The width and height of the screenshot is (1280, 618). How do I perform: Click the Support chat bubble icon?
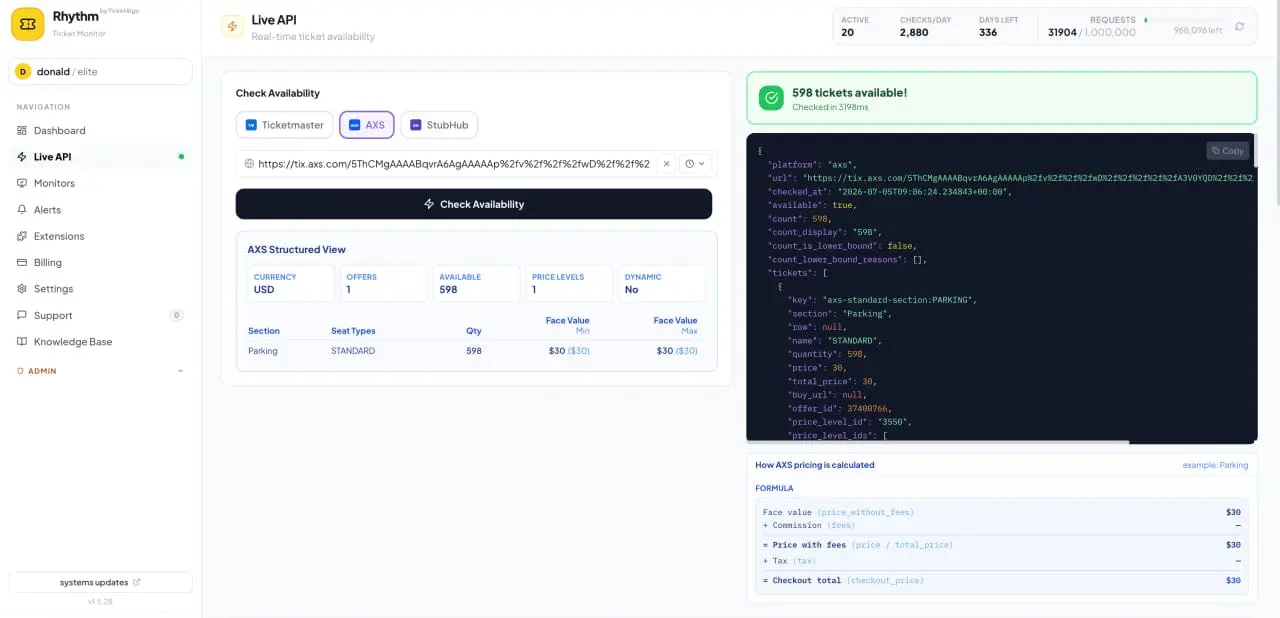pos(22,315)
